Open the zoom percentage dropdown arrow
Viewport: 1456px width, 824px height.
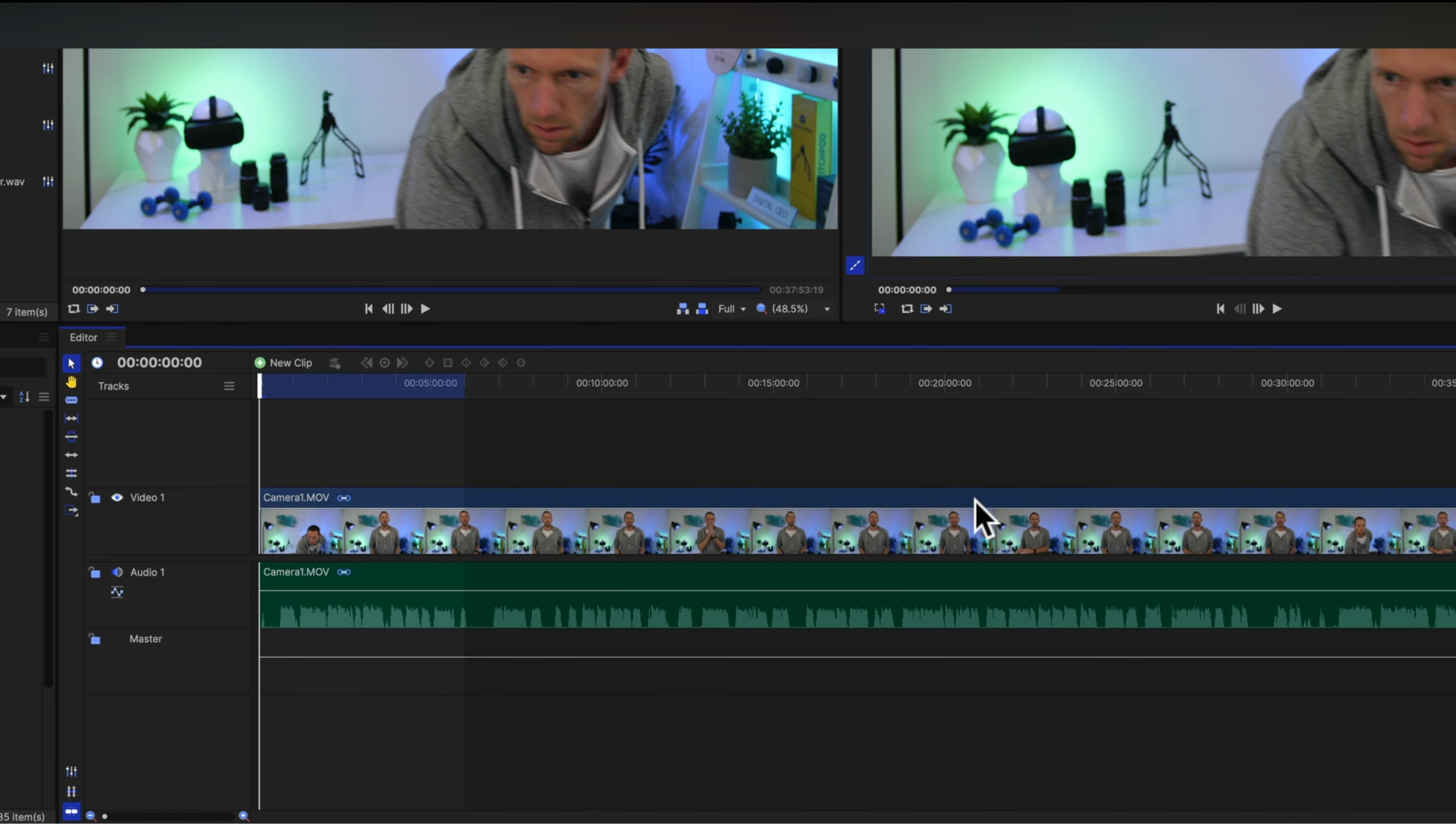point(826,309)
